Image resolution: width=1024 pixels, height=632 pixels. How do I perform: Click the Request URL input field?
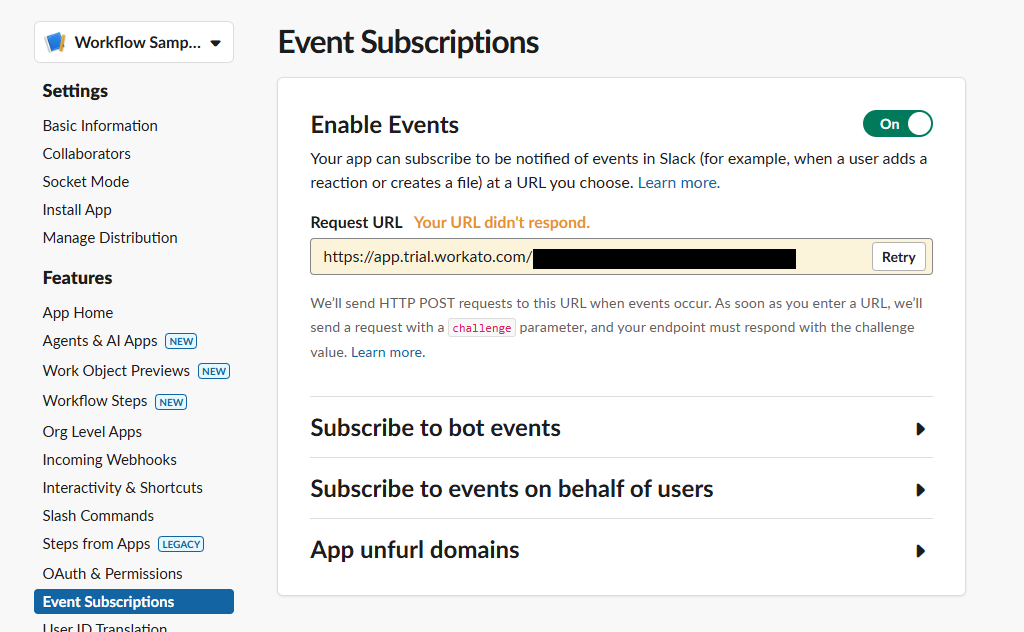click(590, 257)
